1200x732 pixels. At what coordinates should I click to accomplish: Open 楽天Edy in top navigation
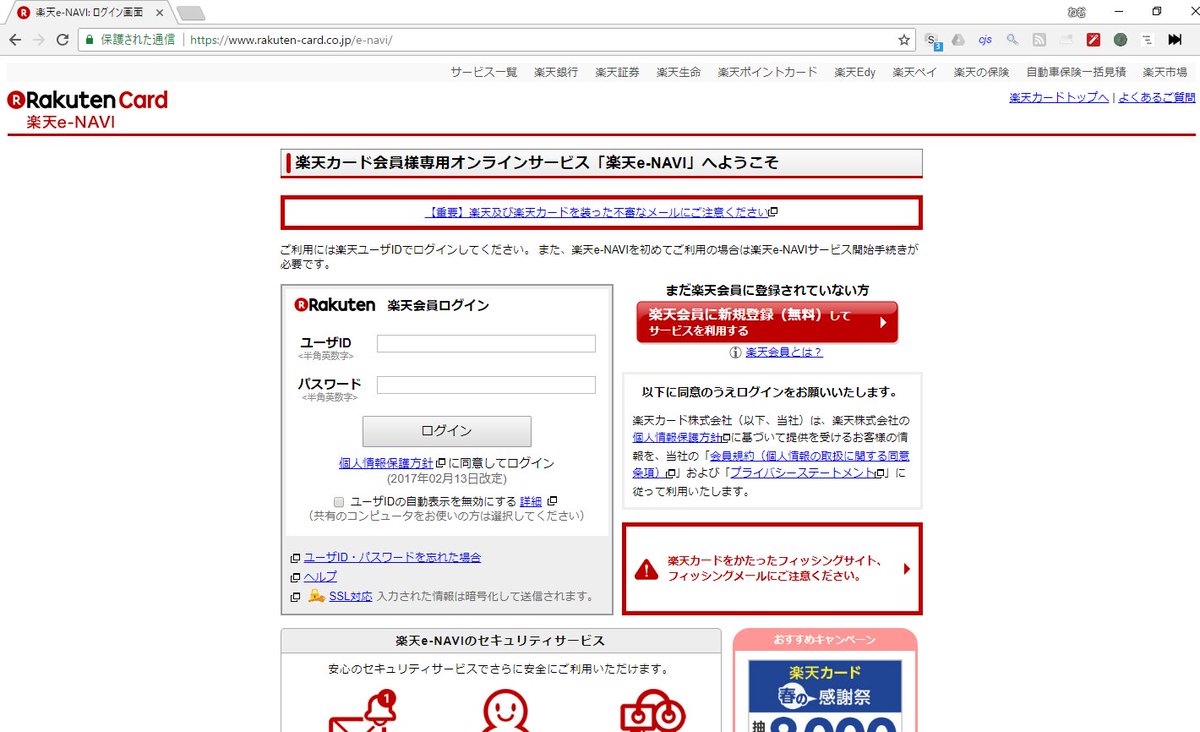(x=855, y=72)
